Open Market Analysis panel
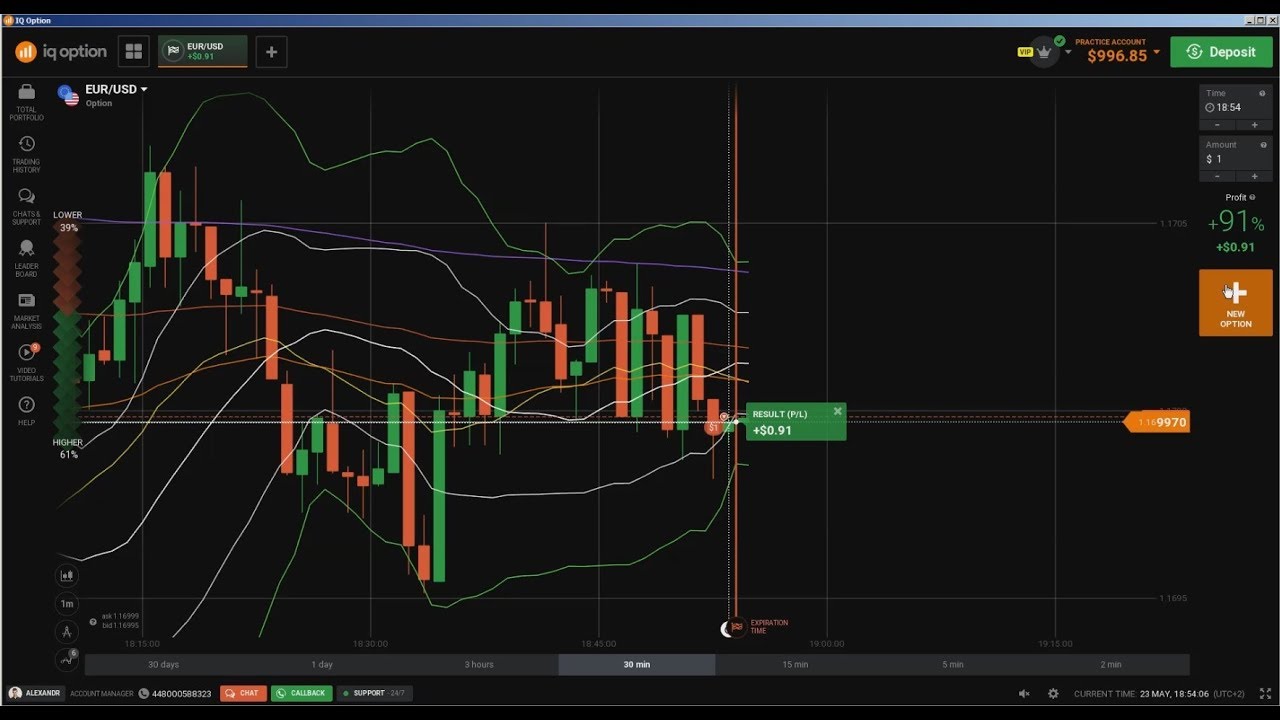 pyautogui.click(x=27, y=310)
